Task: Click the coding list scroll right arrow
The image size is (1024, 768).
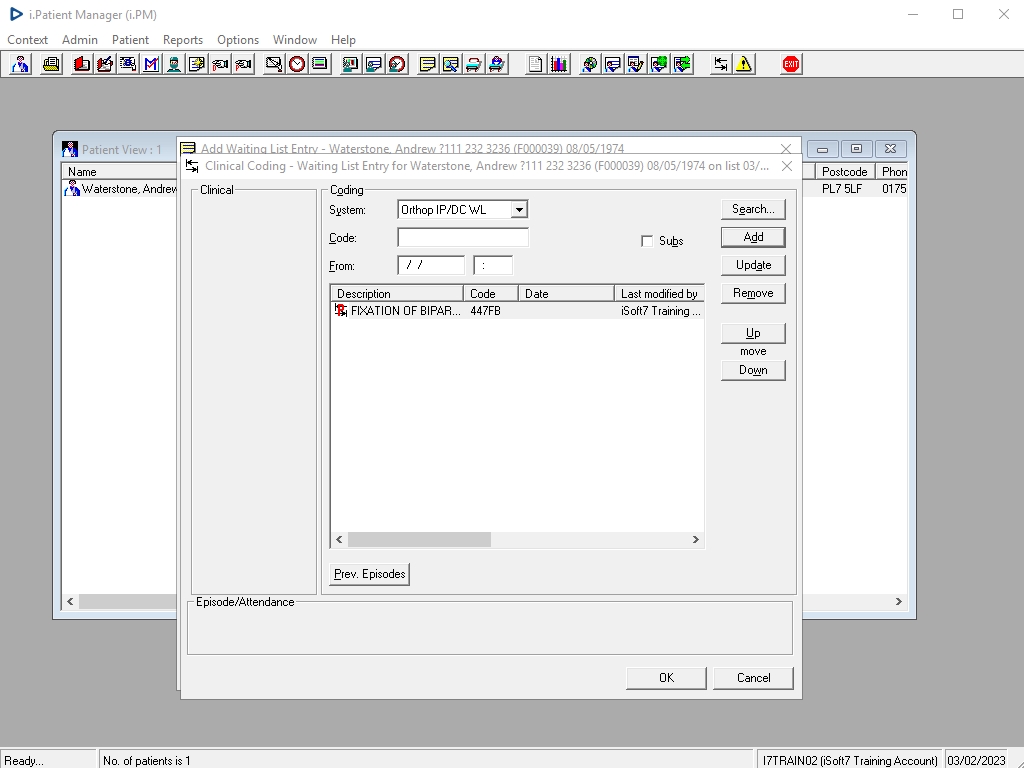Action: [696, 539]
